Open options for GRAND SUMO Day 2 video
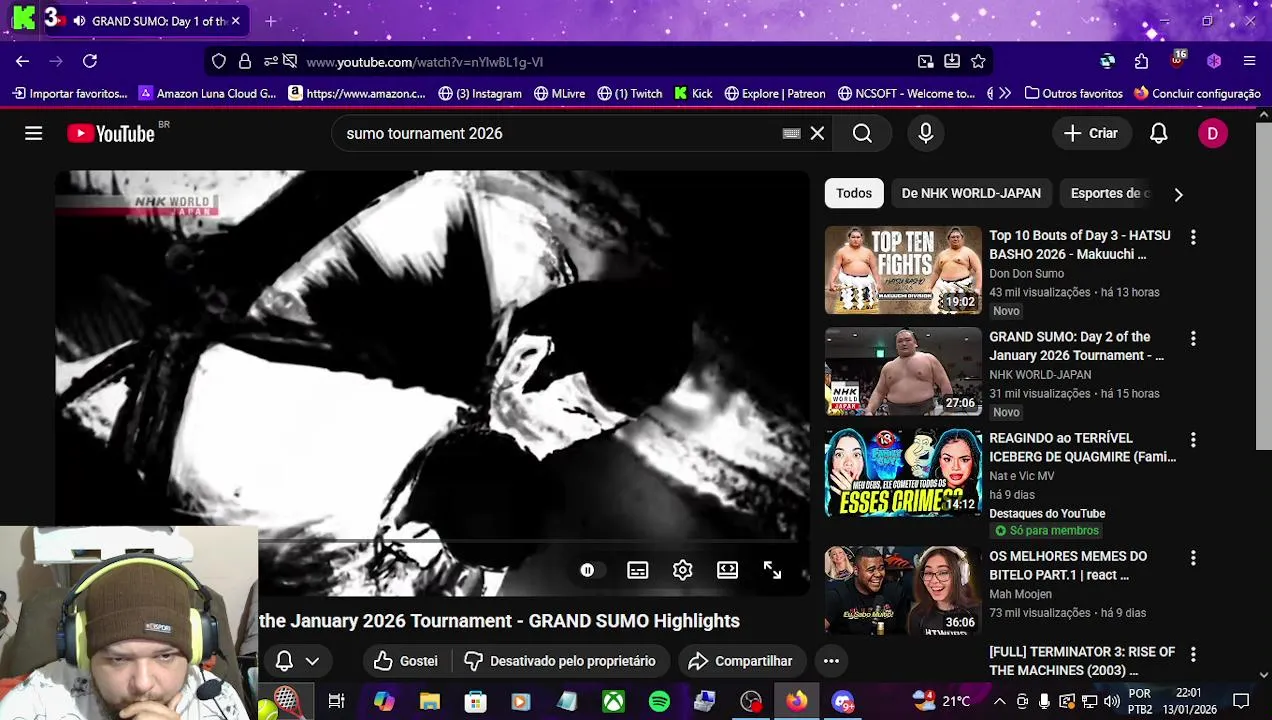This screenshot has height=720, width=1272. 1192,338
